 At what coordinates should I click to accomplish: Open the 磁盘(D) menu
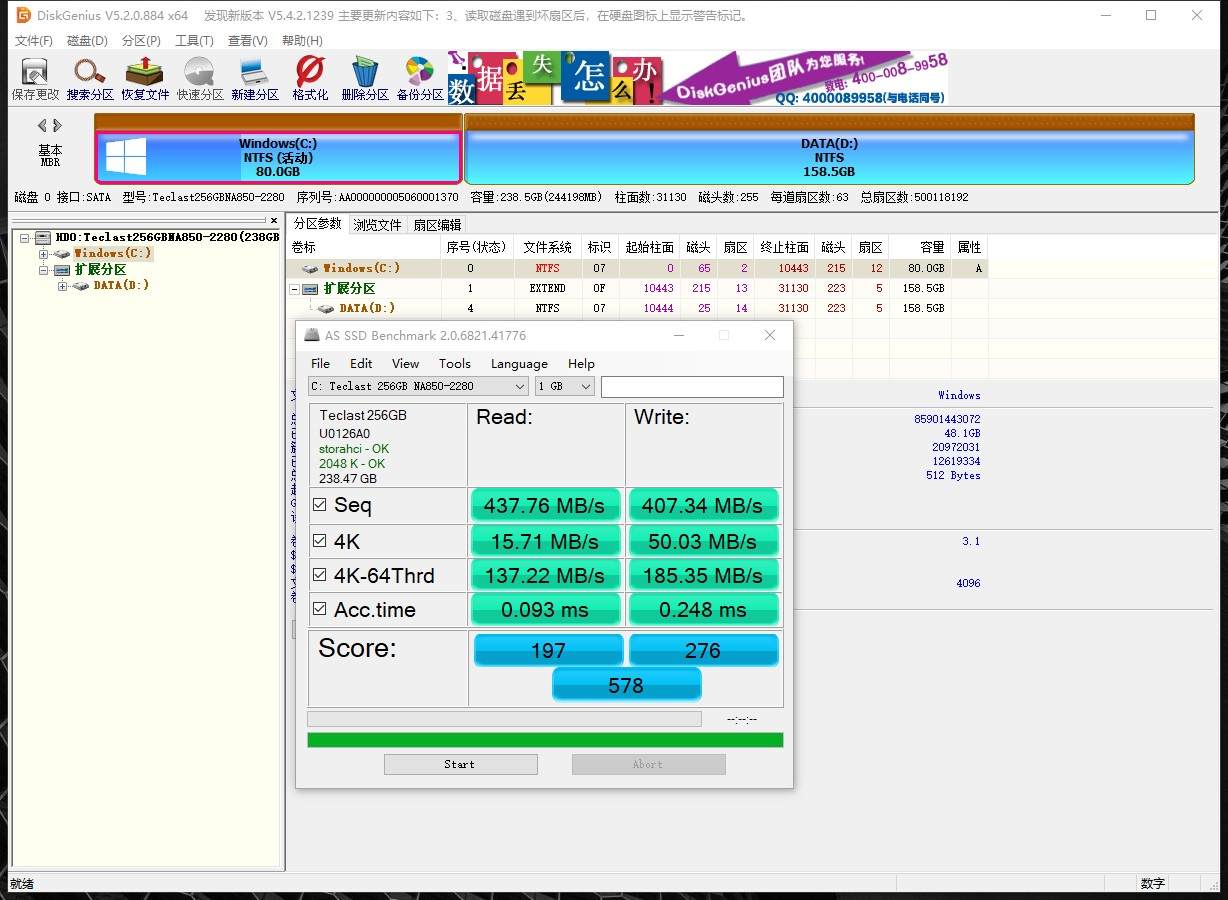[87, 41]
